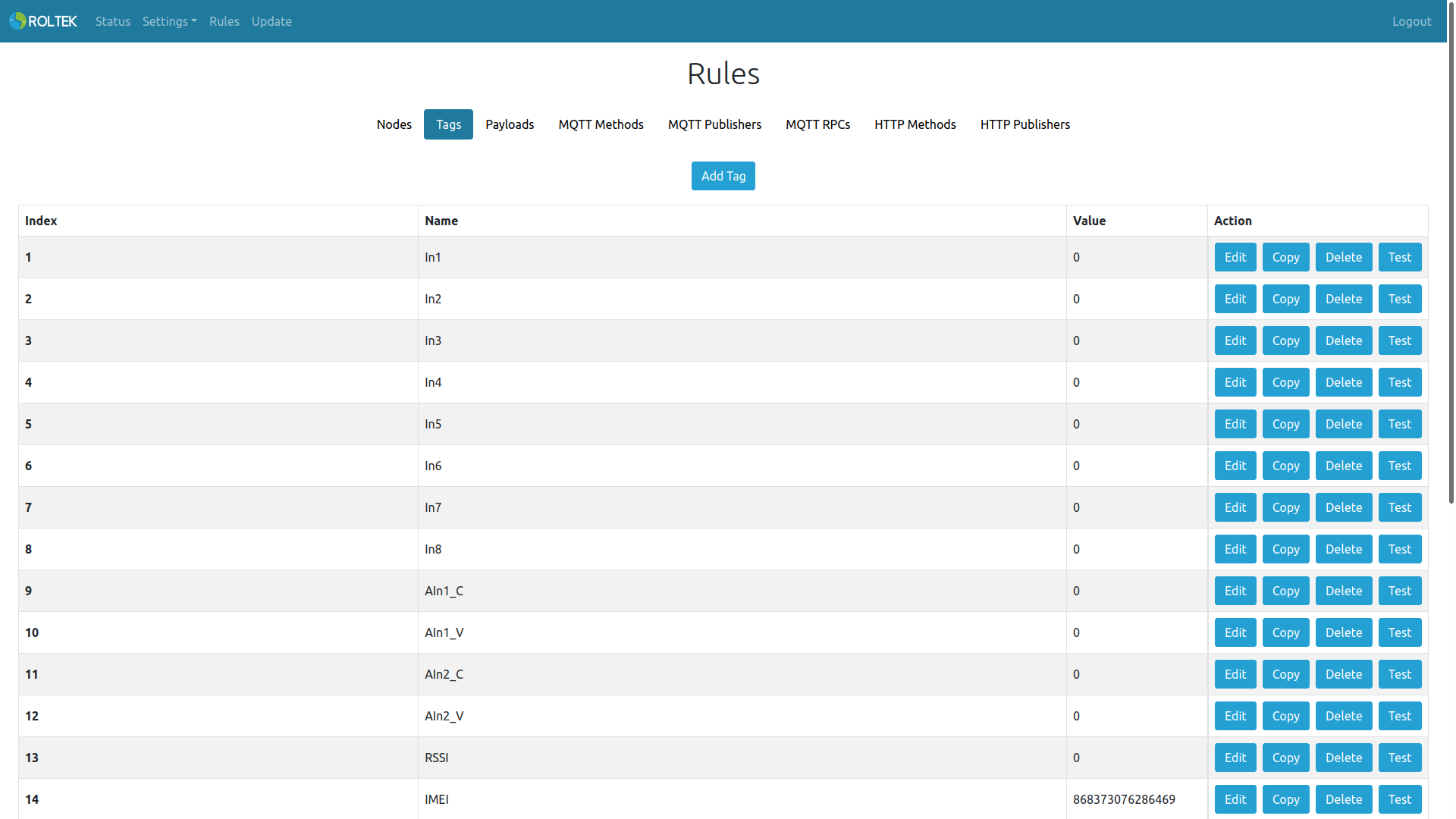Open the HTTP Methods tab
Image resolution: width=1456 pixels, height=819 pixels.
tap(915, 124)
